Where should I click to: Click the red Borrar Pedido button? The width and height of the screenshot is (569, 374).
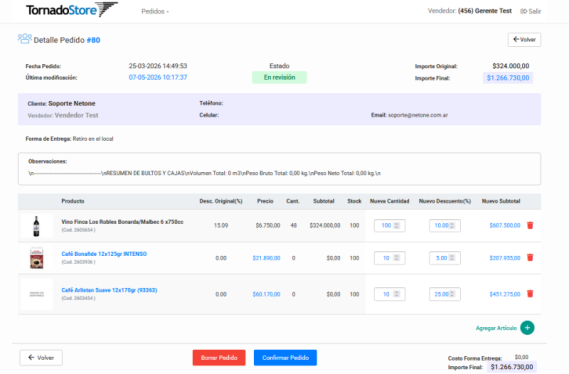219,358
